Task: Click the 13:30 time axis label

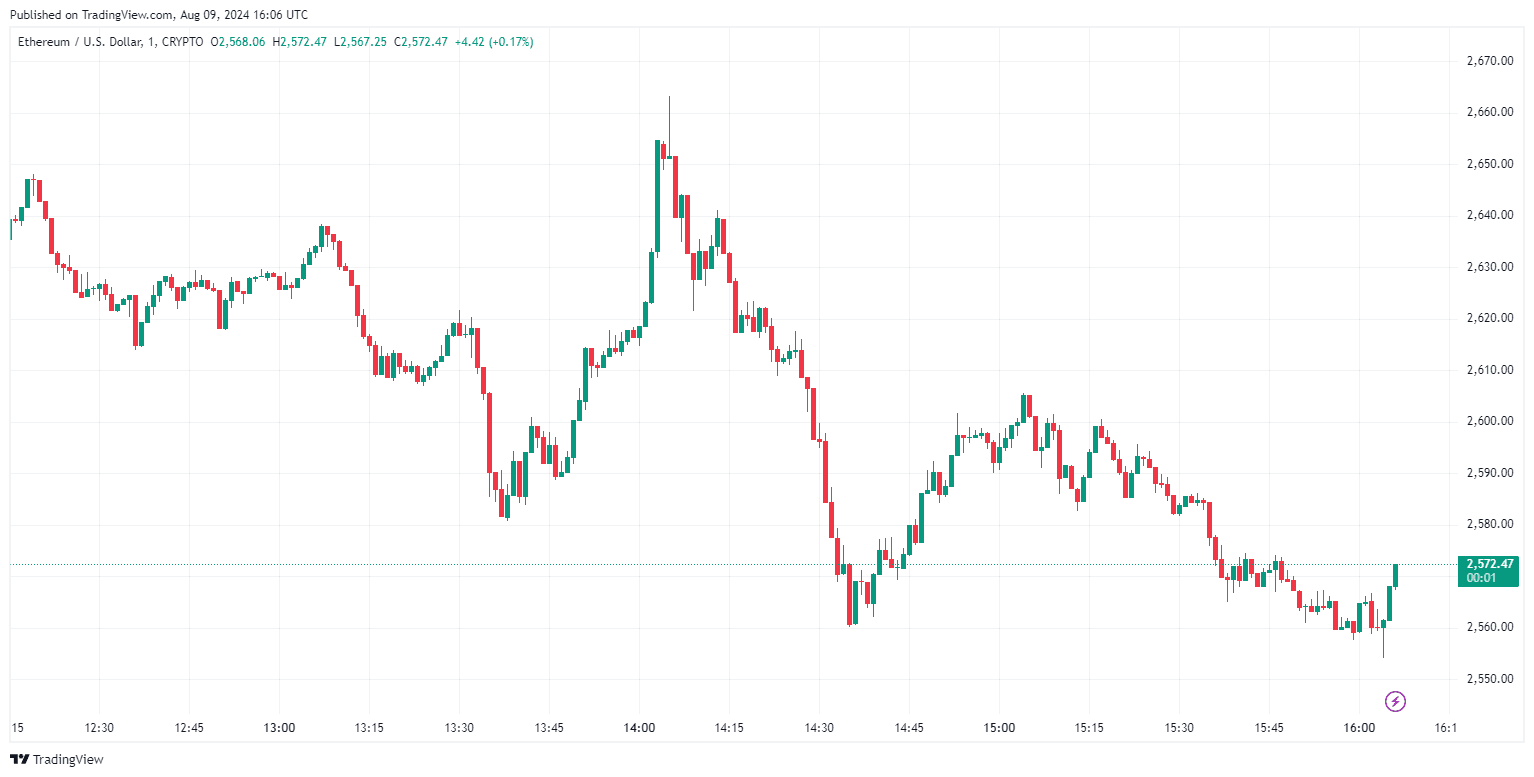Action: (x=459, y=728)
